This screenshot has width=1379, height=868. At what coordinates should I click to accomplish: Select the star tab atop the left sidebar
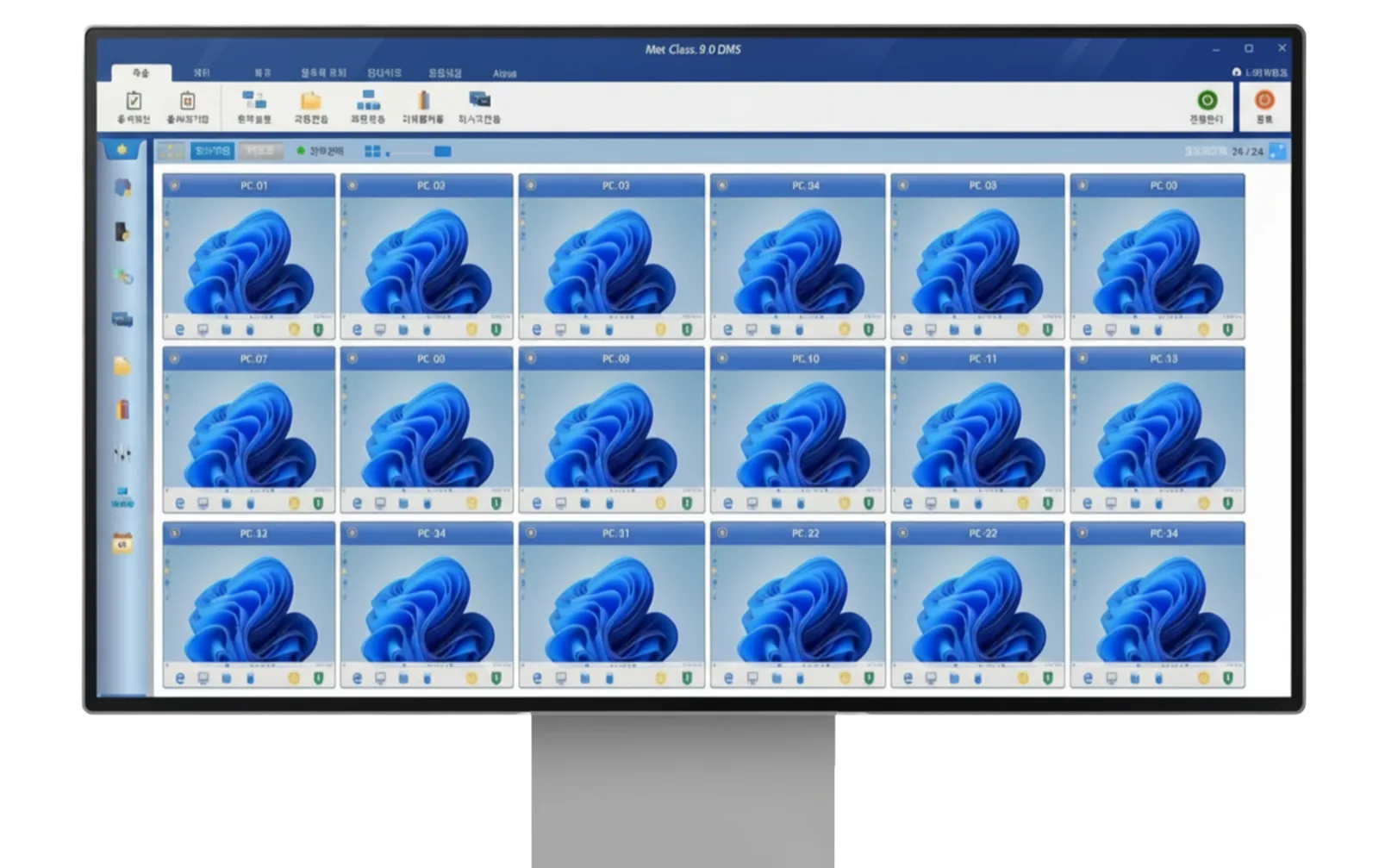(x=122, y=150)
